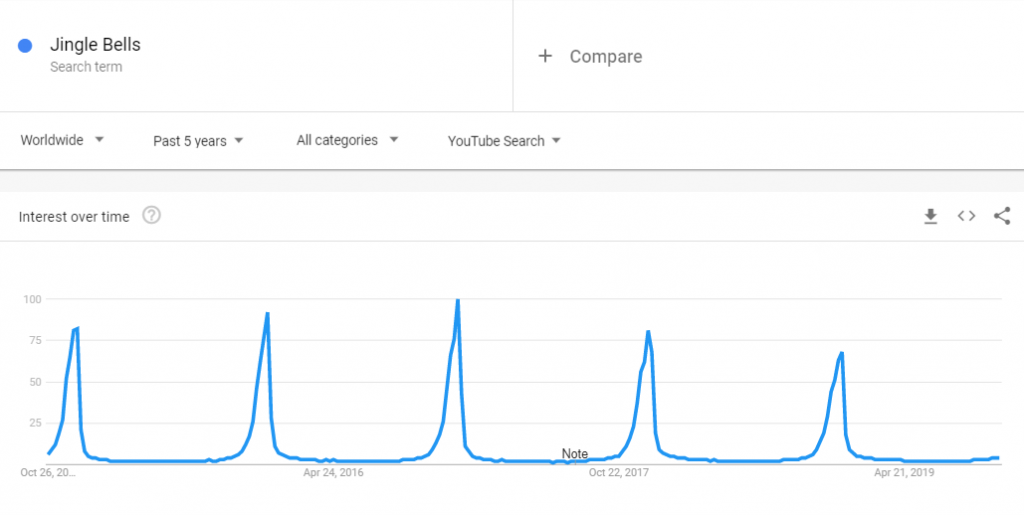Open the All categories dropdown
1024x515 pixels.
[x=347, y=140]
